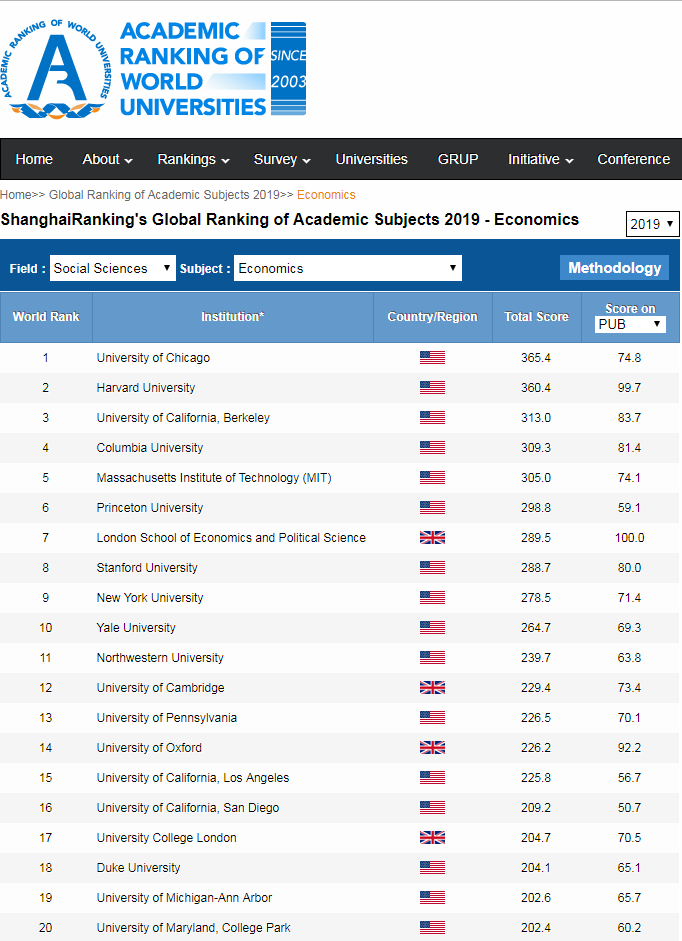The image size is (682, 941).
Task: Open Princeton University link
Action: [x=149, y=508]
